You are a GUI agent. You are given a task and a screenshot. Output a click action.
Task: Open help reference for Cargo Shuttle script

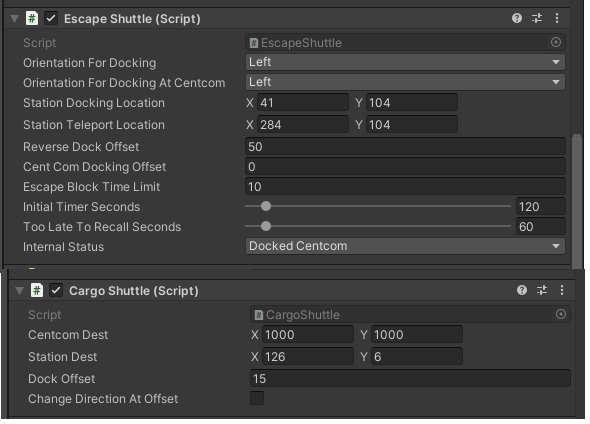click(x=522, y=290)
